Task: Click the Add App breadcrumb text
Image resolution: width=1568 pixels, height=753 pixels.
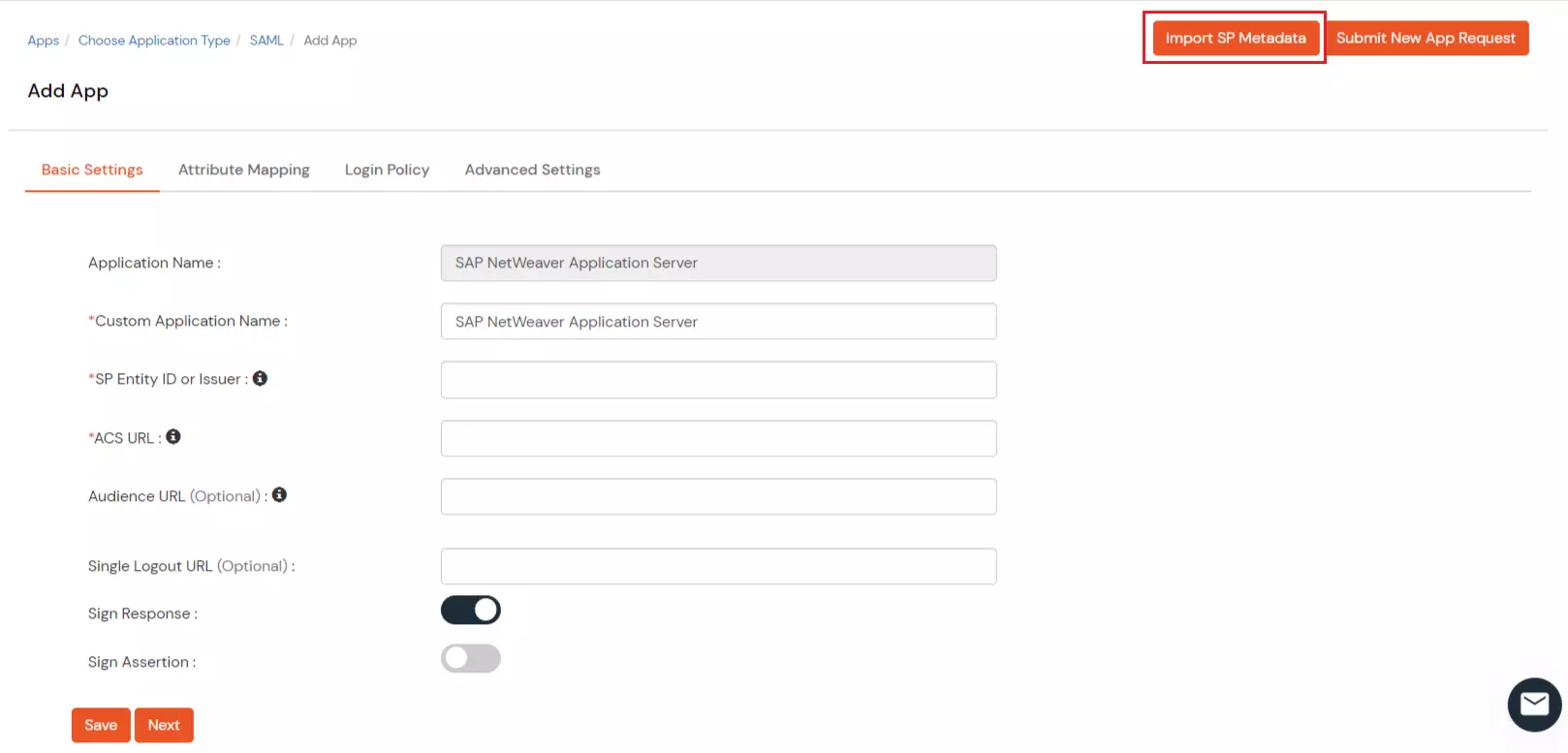Action: (329, 41)
